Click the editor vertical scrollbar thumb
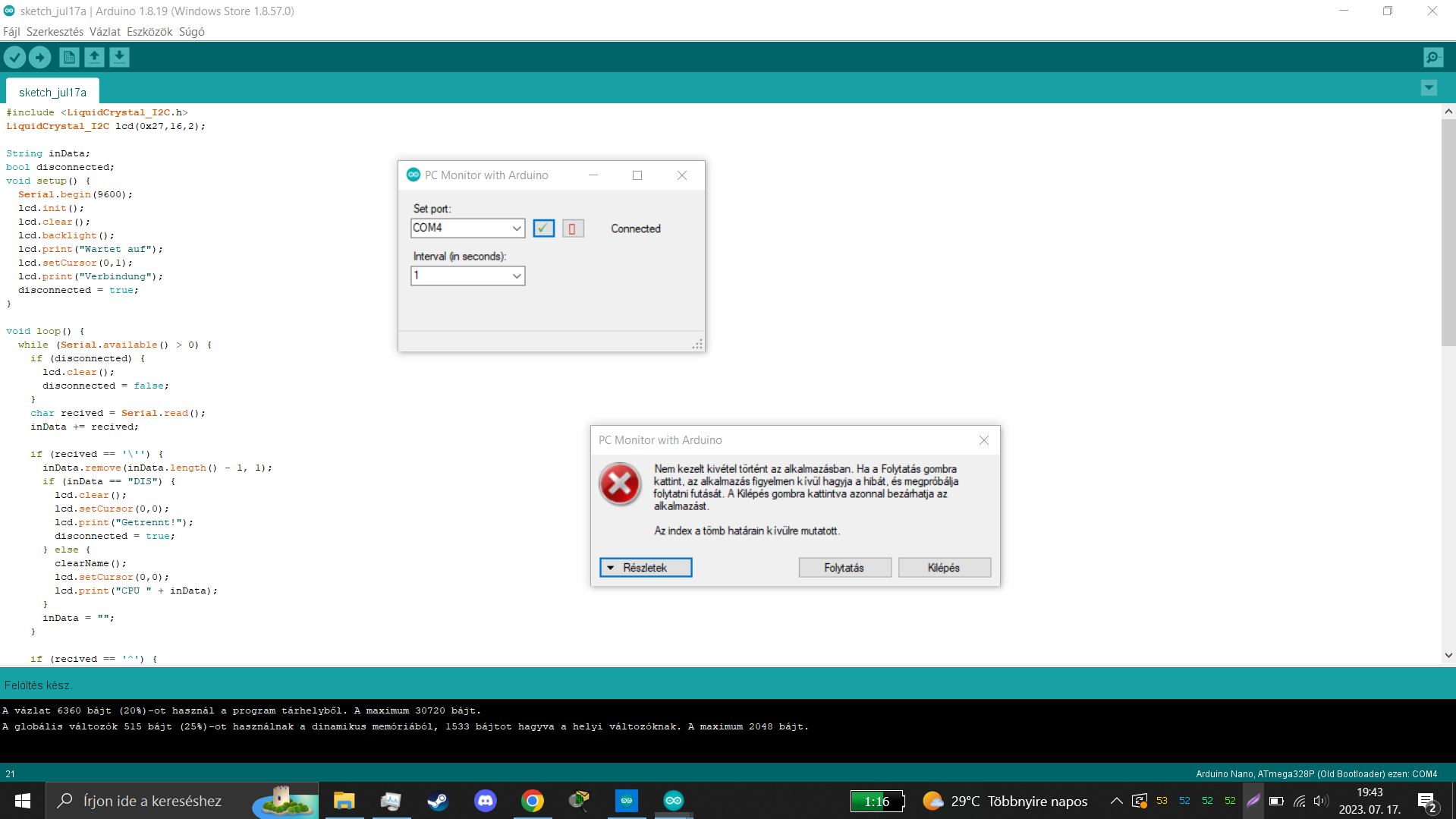Viewport: 1456px width, 819px height. (1448, 232)
